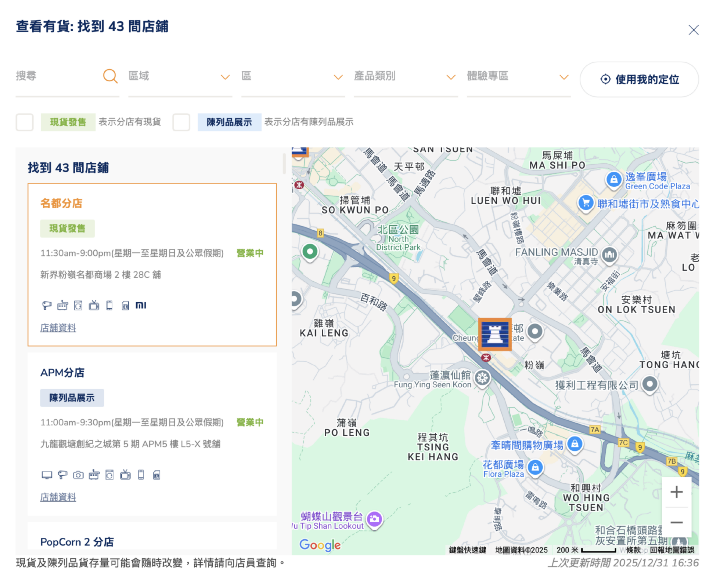Expand the 體驗專區 experience zone dropdown
720x581 pixels.
coord(518,77)
